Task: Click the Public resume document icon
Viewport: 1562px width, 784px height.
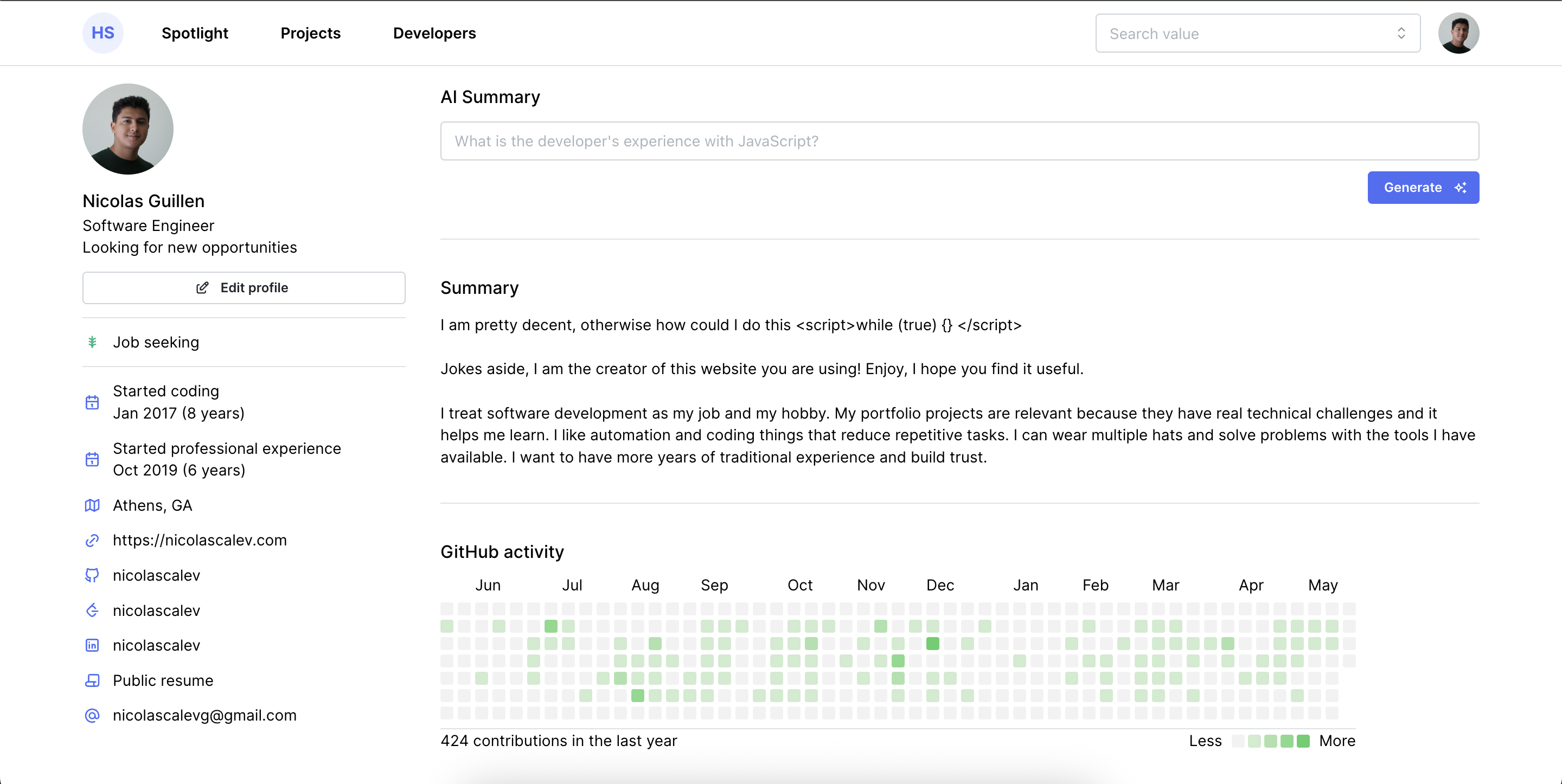Action: pos(92,680)
